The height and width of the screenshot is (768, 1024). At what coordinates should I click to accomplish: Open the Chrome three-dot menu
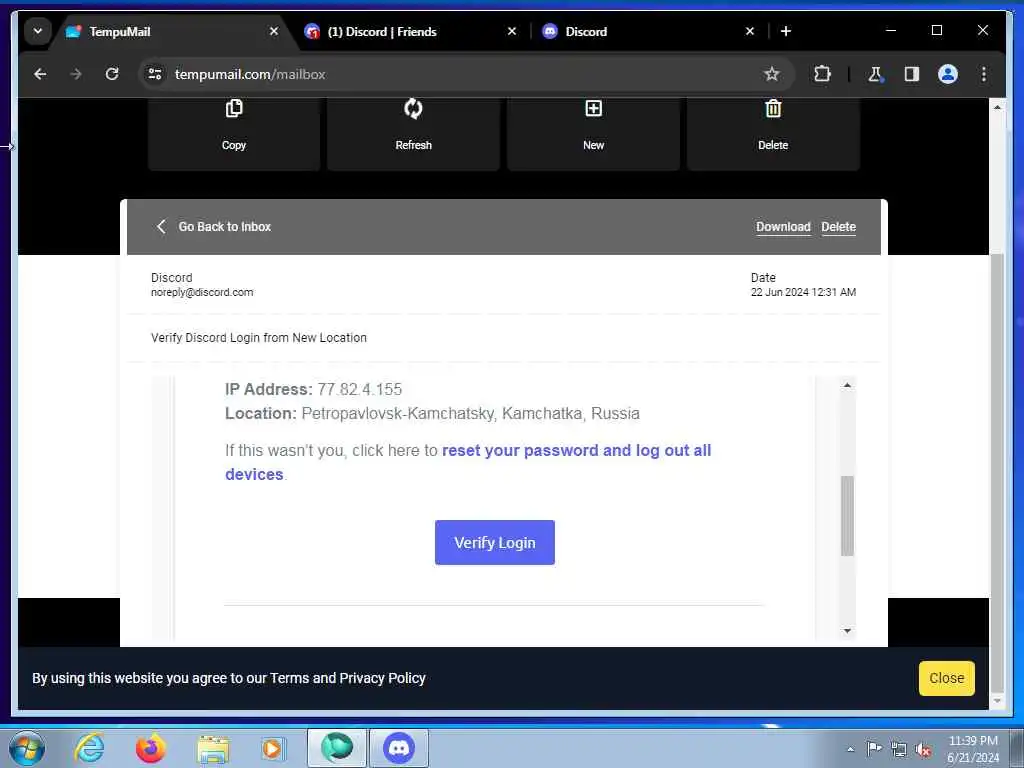[x=984, y=74]
